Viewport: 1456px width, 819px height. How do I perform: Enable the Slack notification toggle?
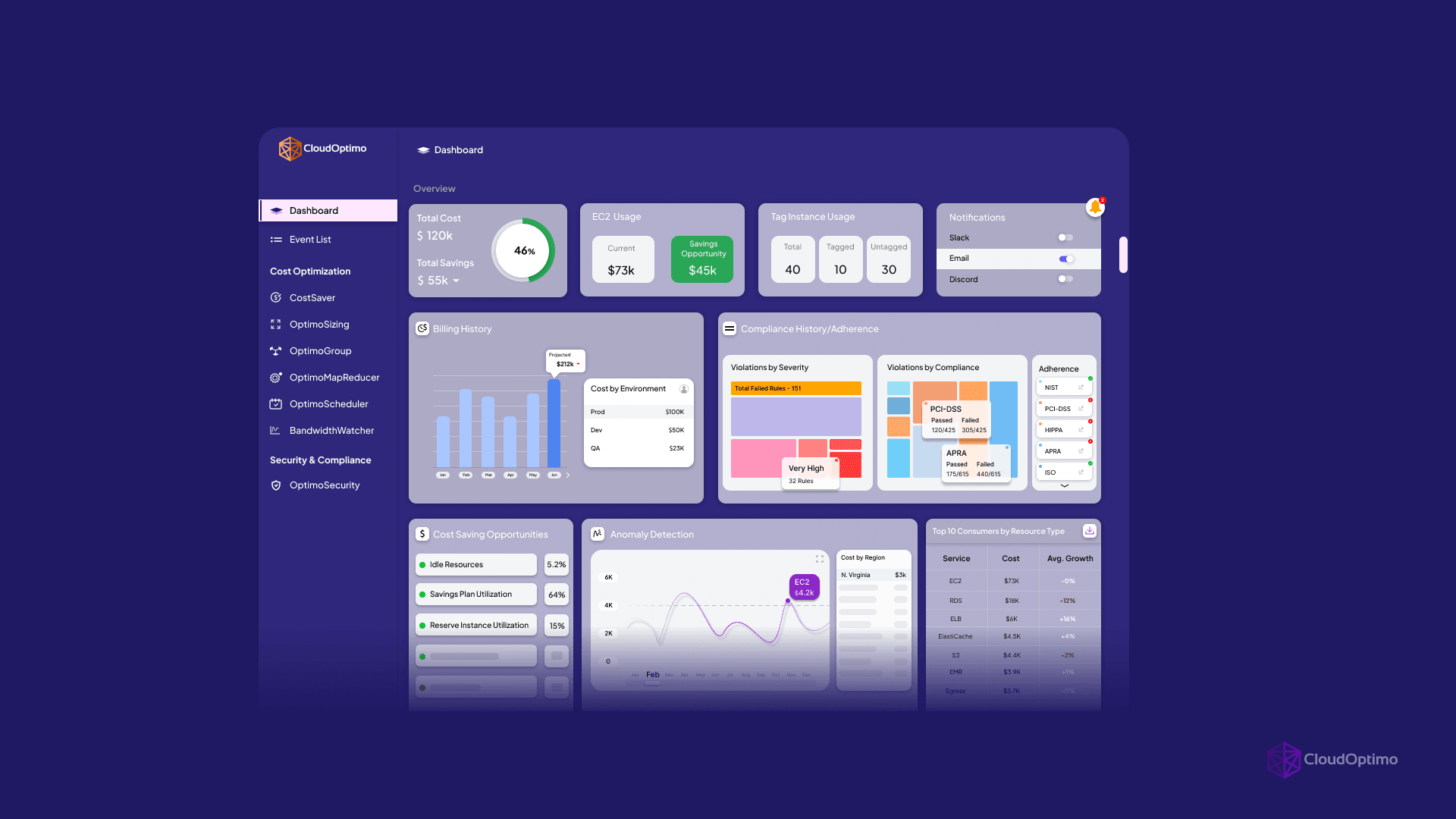click(x=1066, y=237)
